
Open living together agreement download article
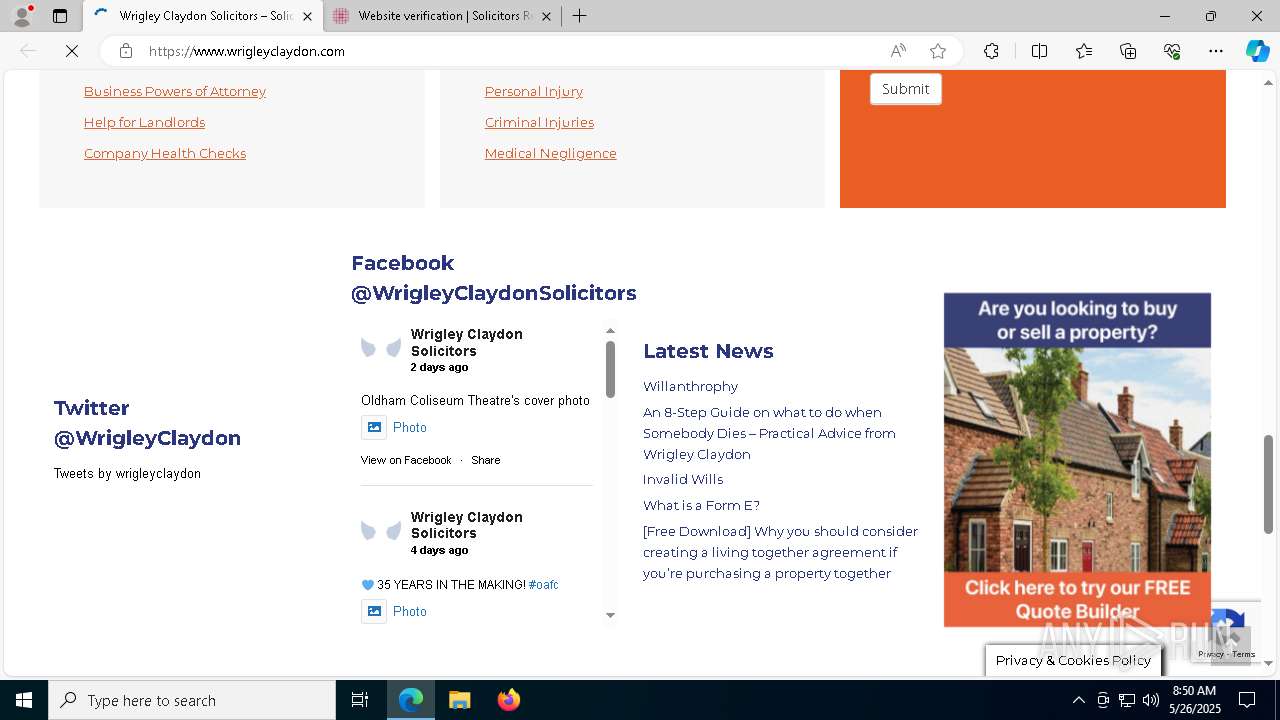tap(780, 552)
